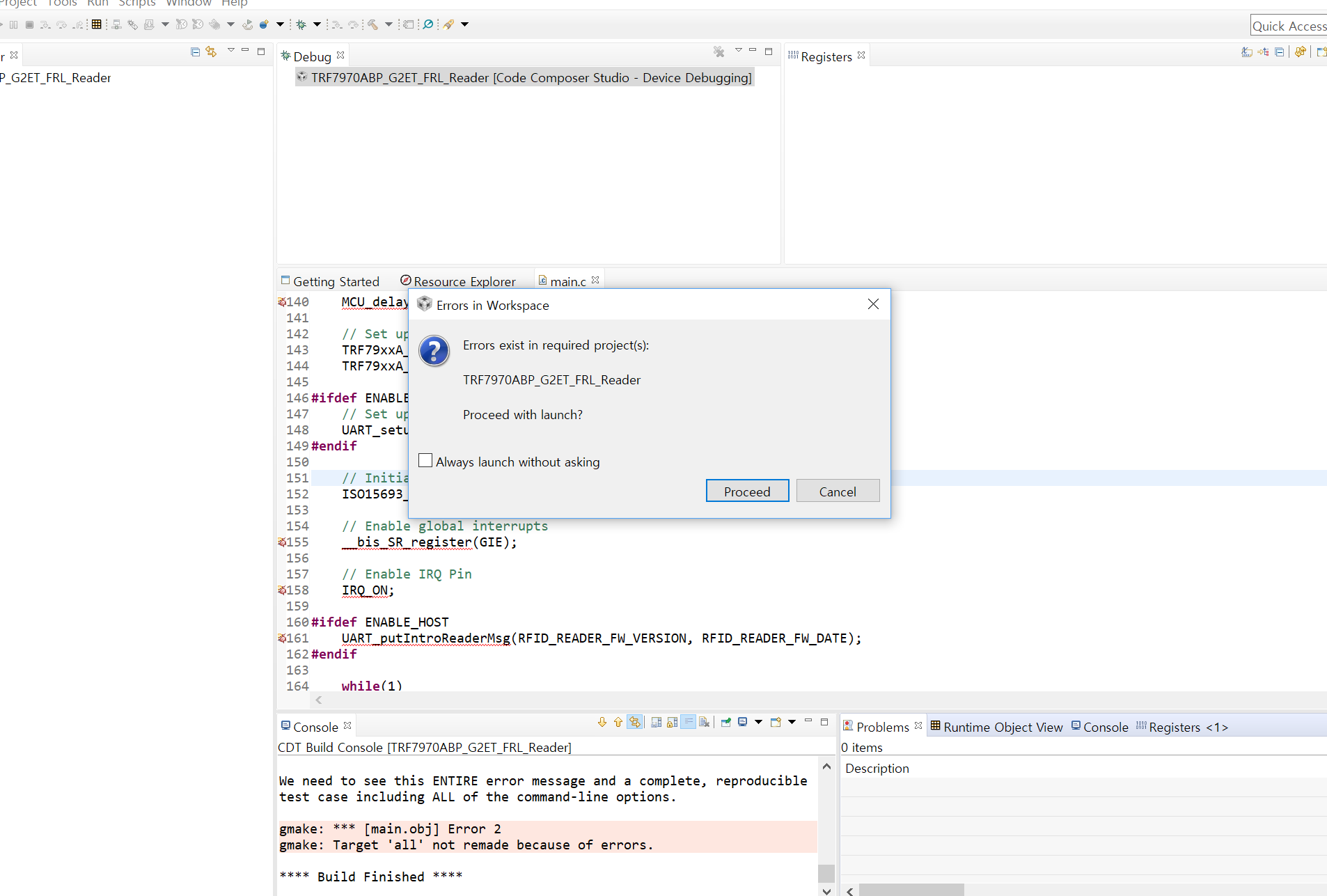This screenshot has width=1327, height=896.
Task: Click the pen highlighter toolbar icon
Action: pyautogui.click(x=449, y=24)
